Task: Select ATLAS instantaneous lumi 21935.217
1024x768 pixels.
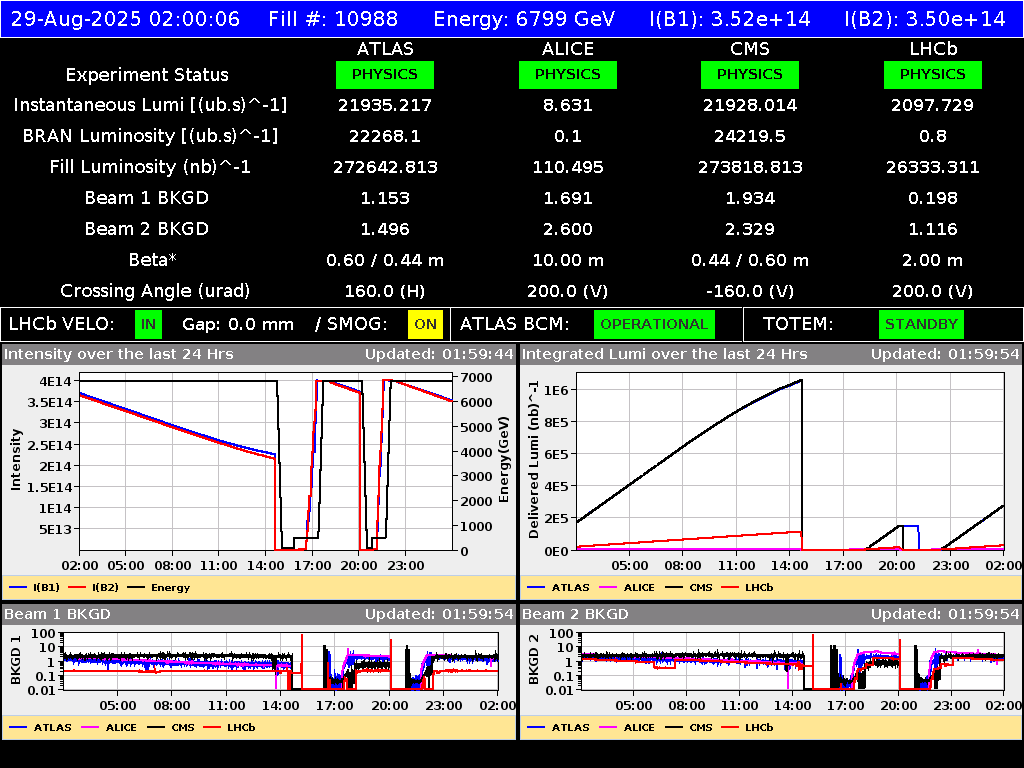Action: coord(385,105)
